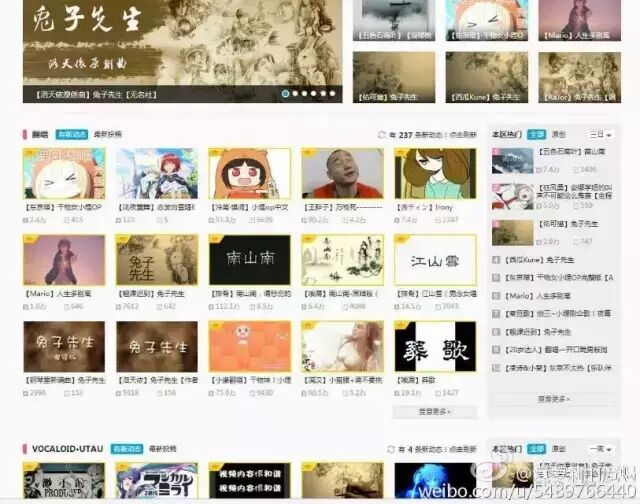Click 【西瓜Kune】兔子先生 in the hot list
640x504 pixels.
pos(539,260)
